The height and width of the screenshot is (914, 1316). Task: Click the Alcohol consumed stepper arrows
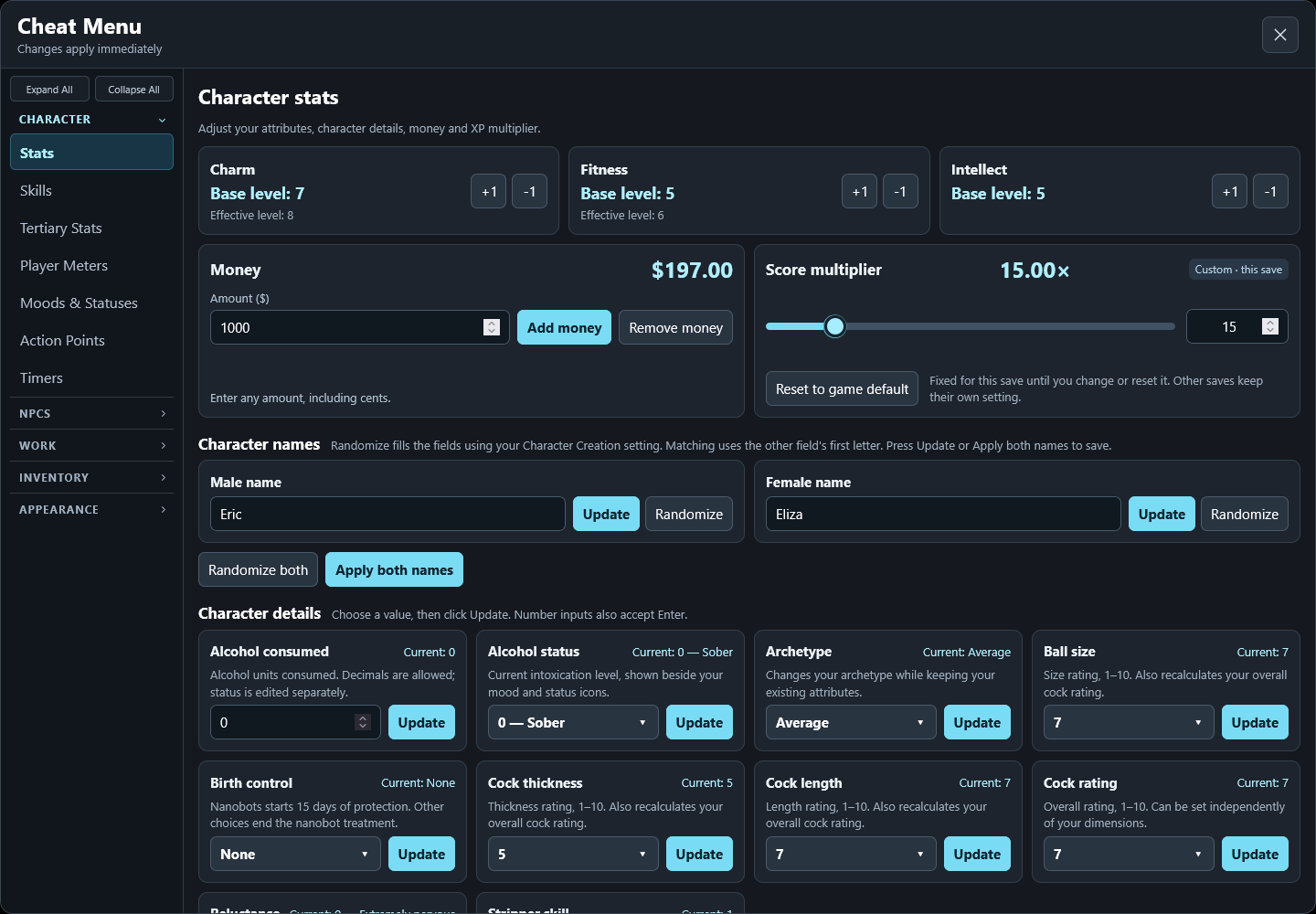(363, 722)
